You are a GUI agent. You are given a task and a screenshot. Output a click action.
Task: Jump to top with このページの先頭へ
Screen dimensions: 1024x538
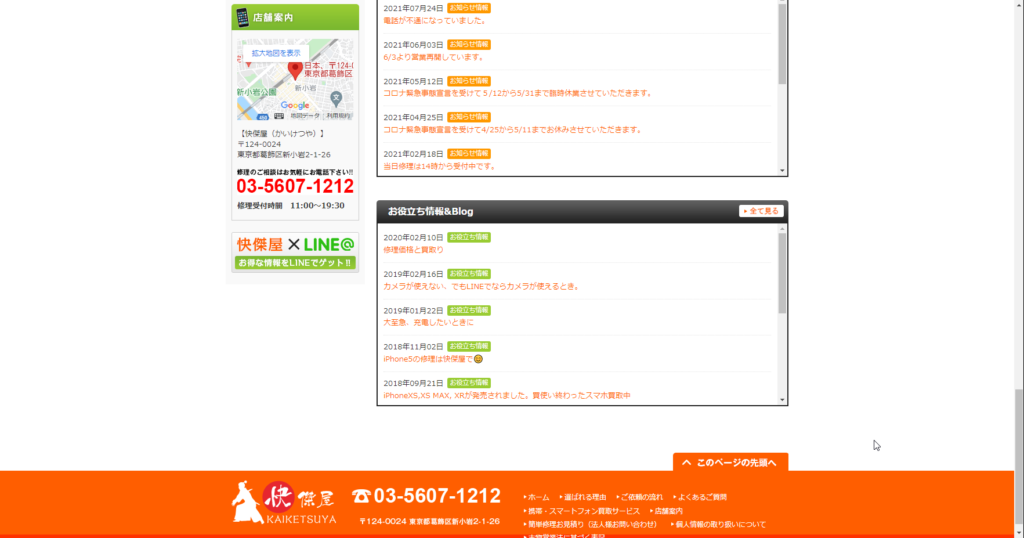pyautogui.click(x=730, y=462)
